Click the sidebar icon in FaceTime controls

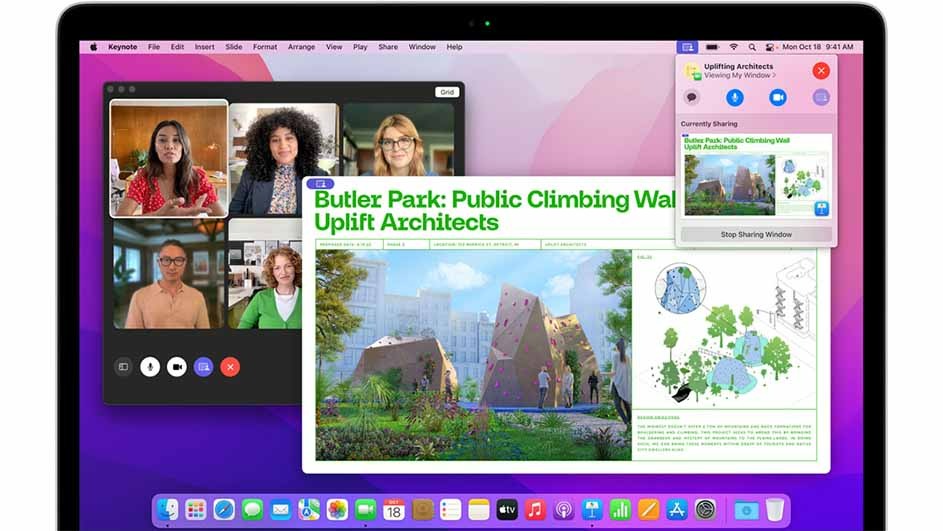(x=124, y=367)
